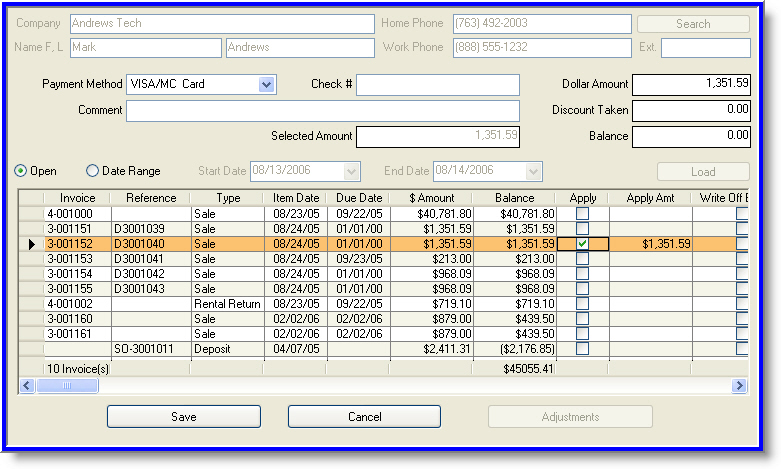Click the first name field Mark
The image size is (781, 469).
[x=146, y=48]
